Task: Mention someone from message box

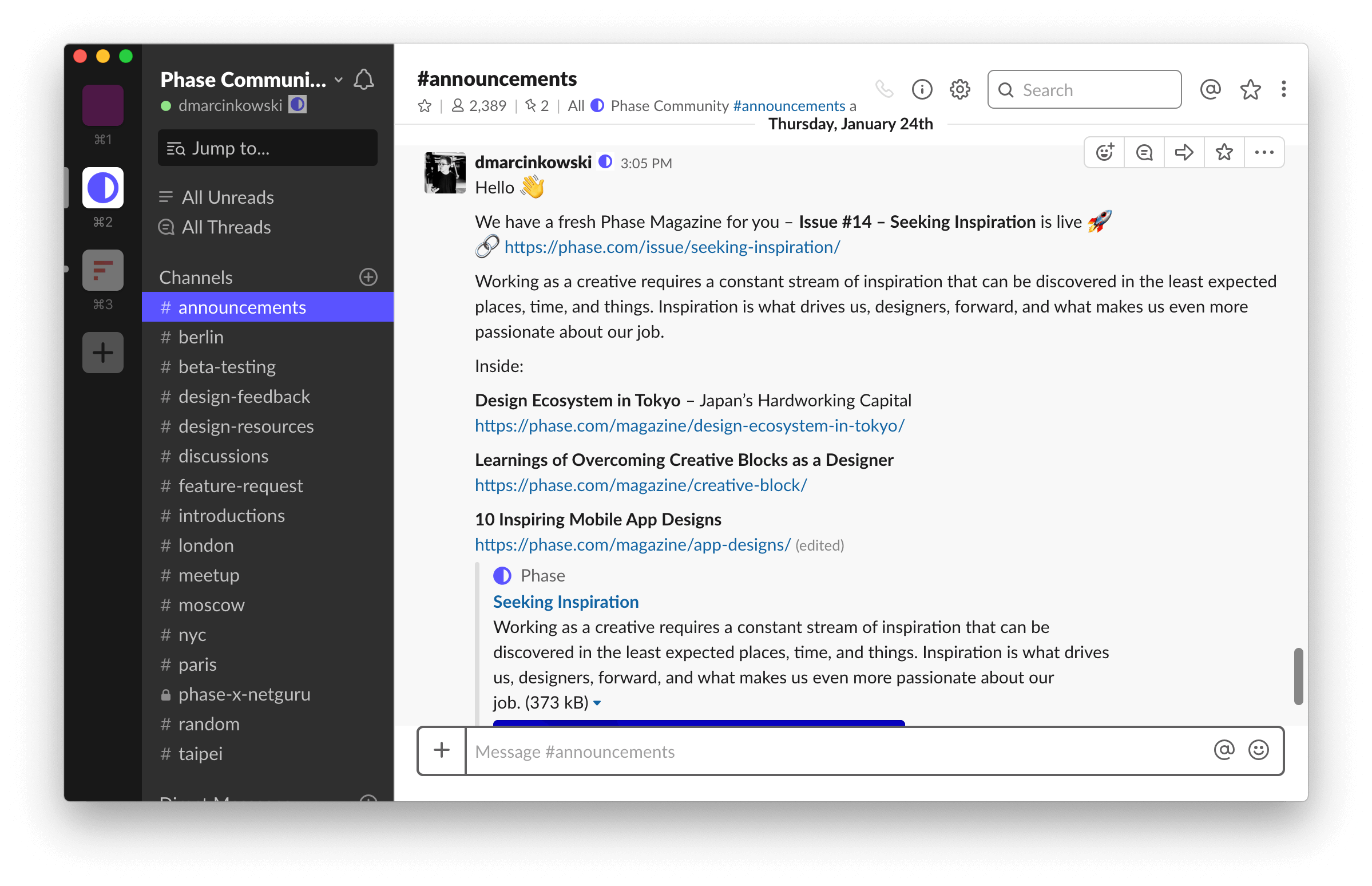Action: click(x=1224, y=750)
